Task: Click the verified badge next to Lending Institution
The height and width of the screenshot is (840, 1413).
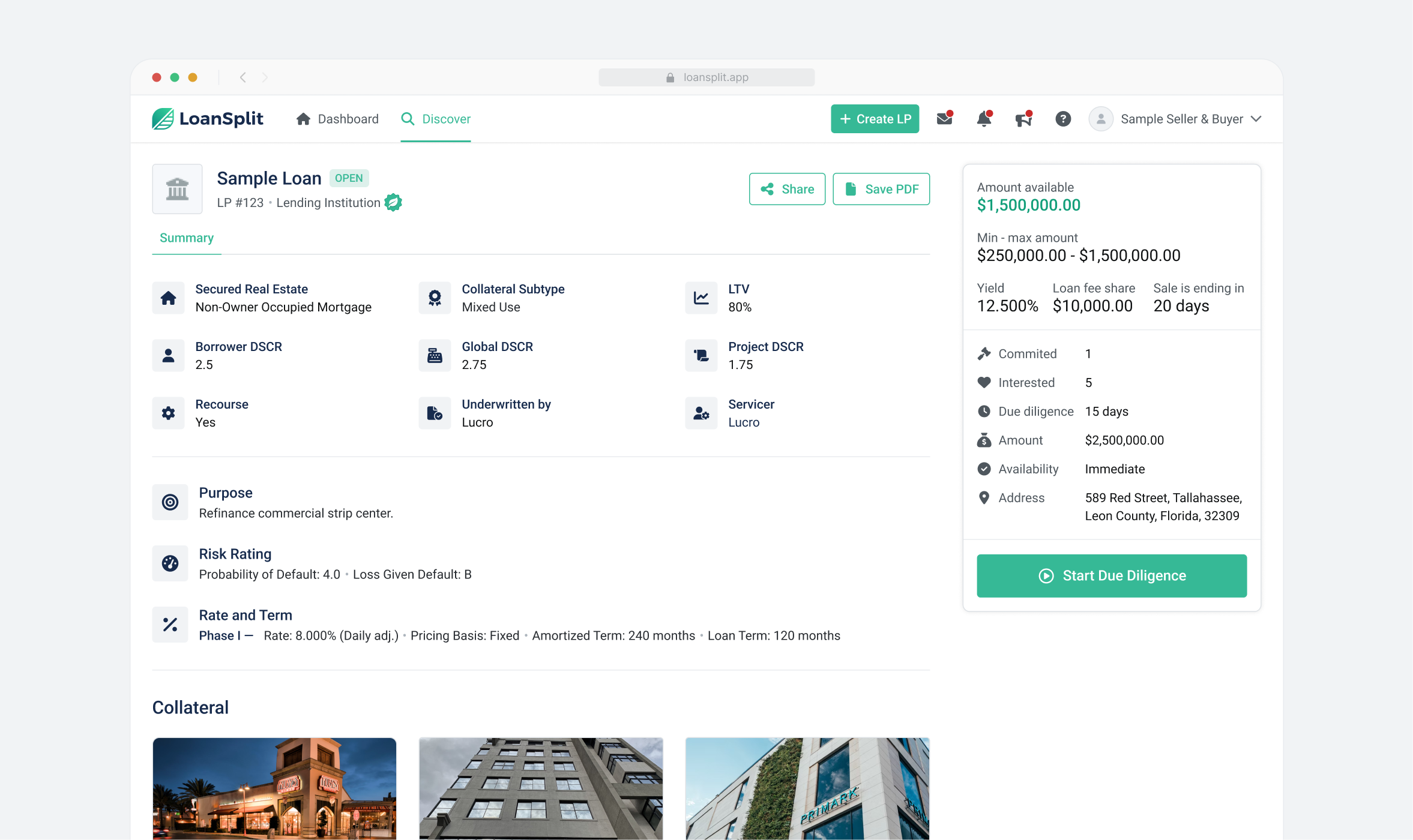Action: (x=393, y=203)
